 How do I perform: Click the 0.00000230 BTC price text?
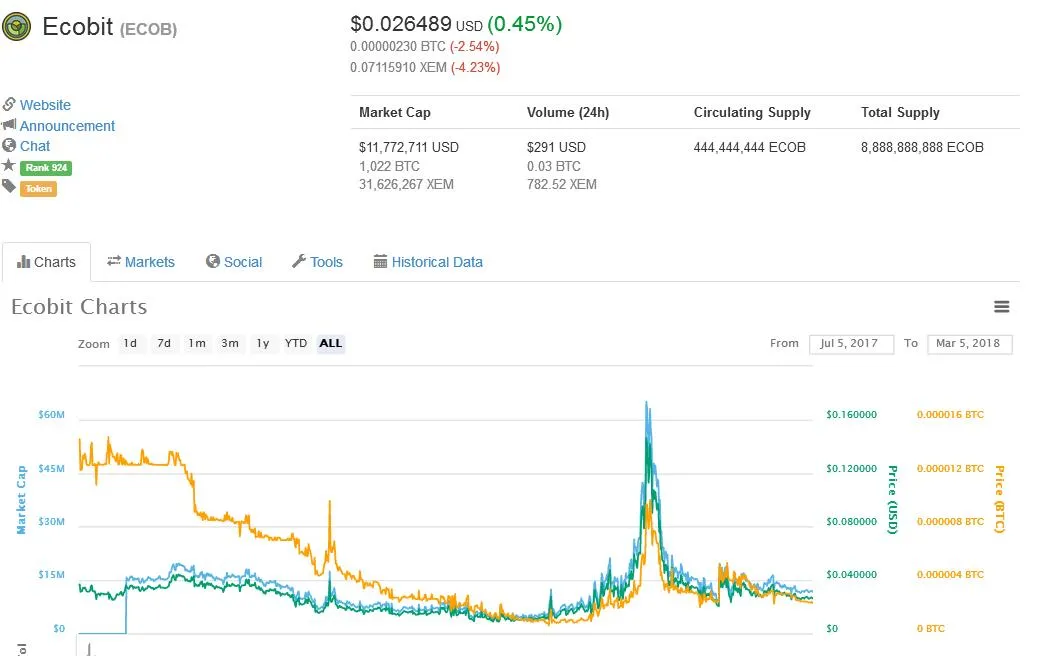(397, 46)
